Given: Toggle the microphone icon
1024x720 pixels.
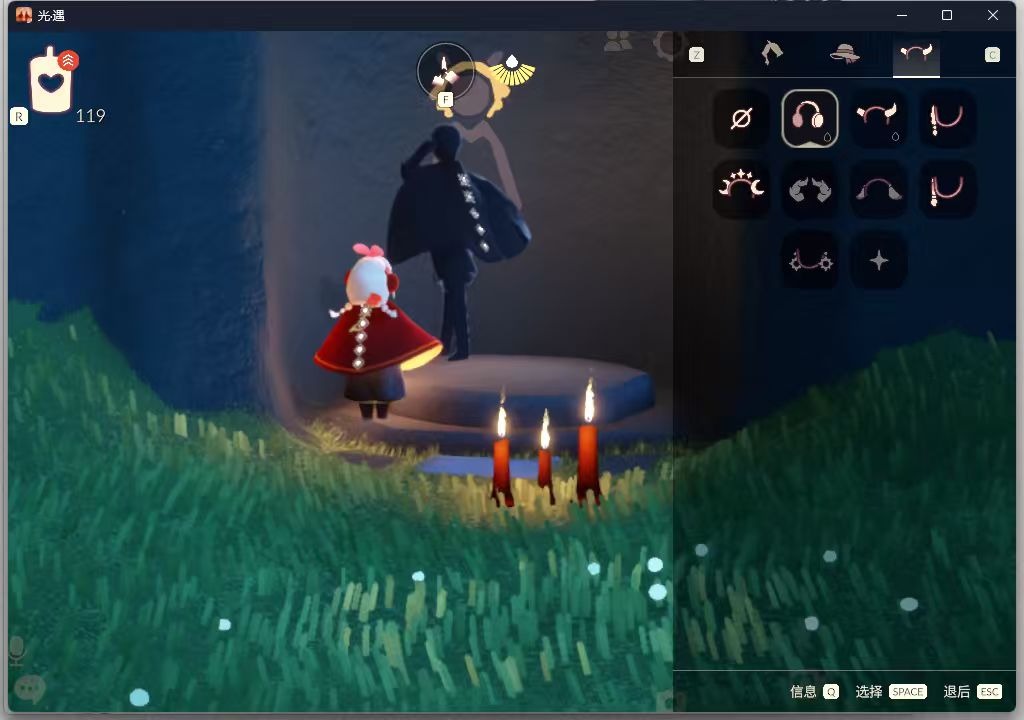Looking at the screenshot, I should pos(17,650).
